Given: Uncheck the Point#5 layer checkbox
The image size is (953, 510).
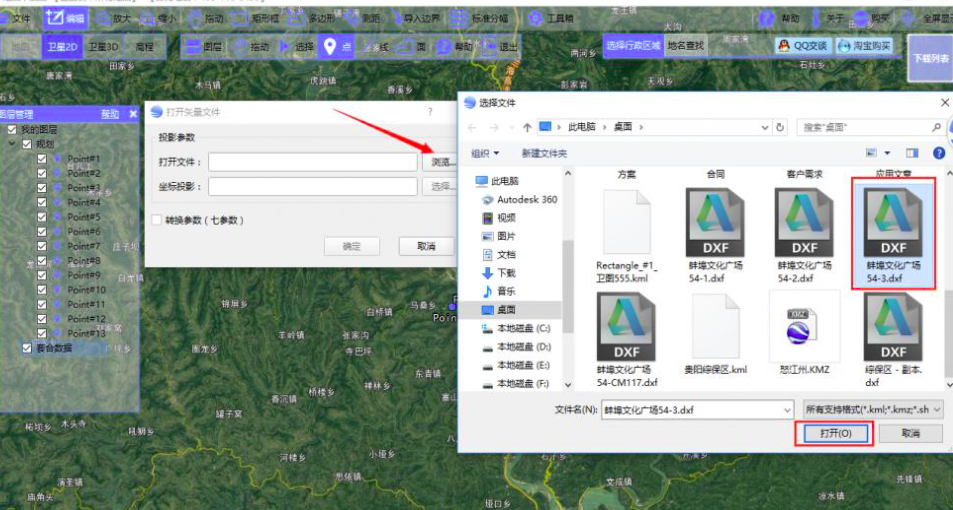Looking at the screenshot, I should pyautogui.click(x=41, y=217).
